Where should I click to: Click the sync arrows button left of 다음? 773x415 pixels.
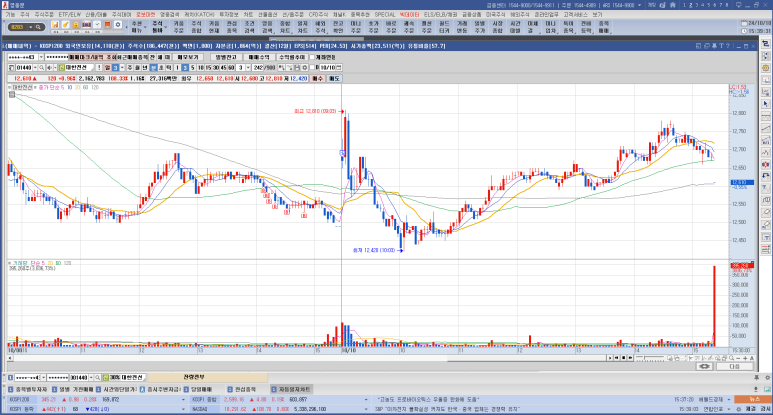coord(704,367)
